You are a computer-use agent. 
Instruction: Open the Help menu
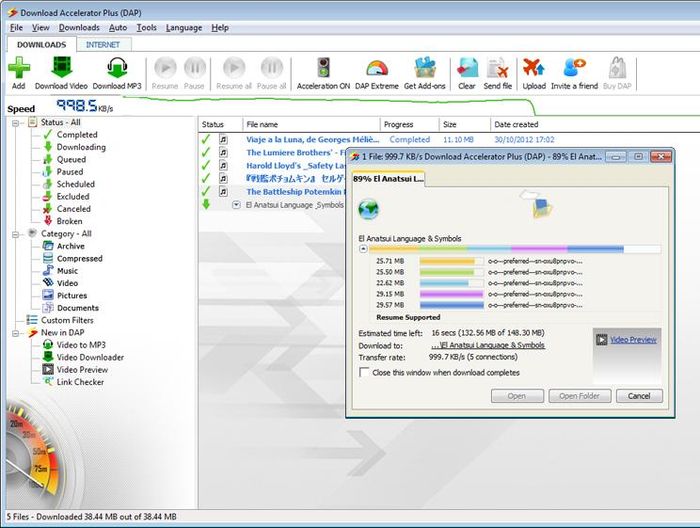(x=220, y=27)
